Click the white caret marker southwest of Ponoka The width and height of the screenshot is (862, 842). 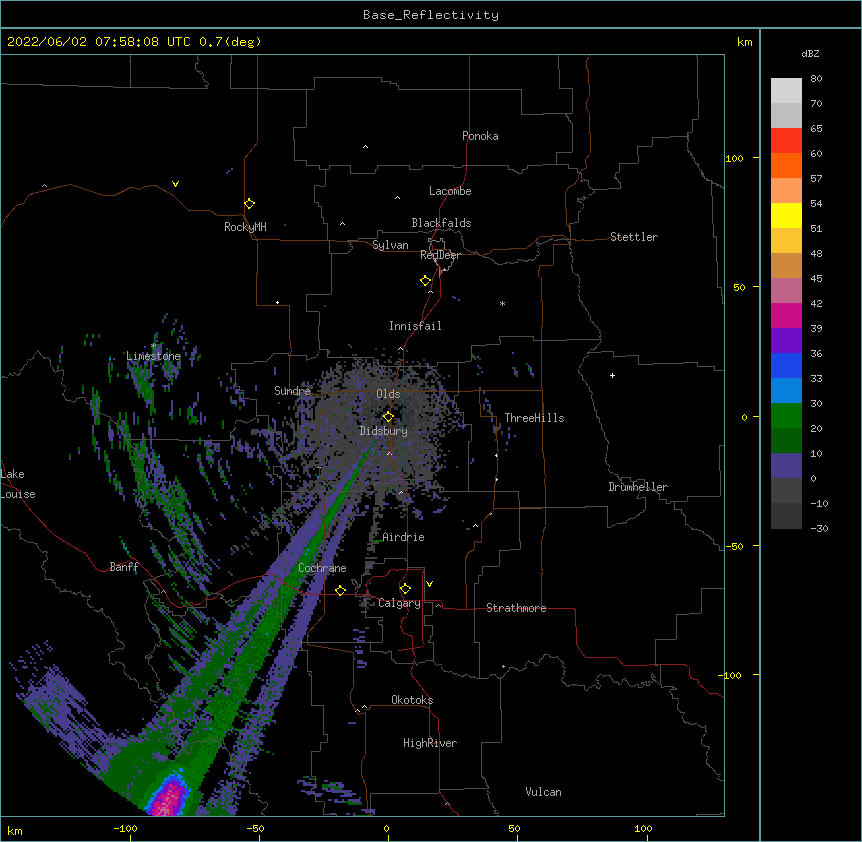(x=366, y=147)
